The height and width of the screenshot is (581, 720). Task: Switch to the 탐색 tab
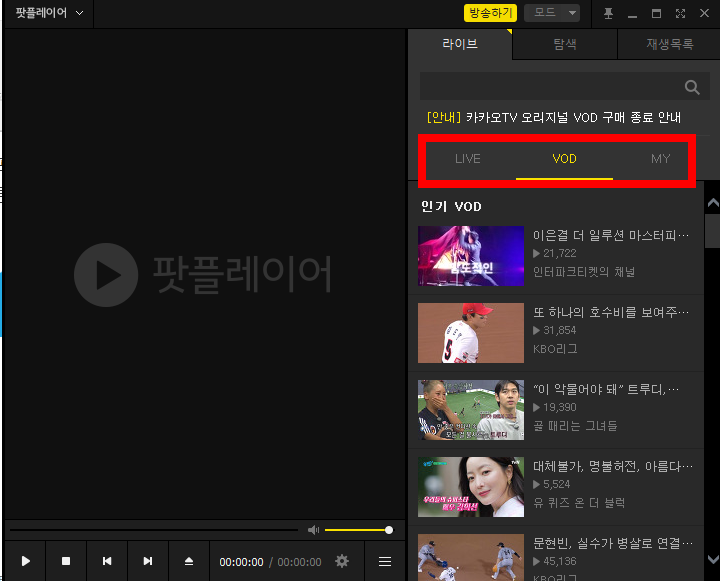565,44
